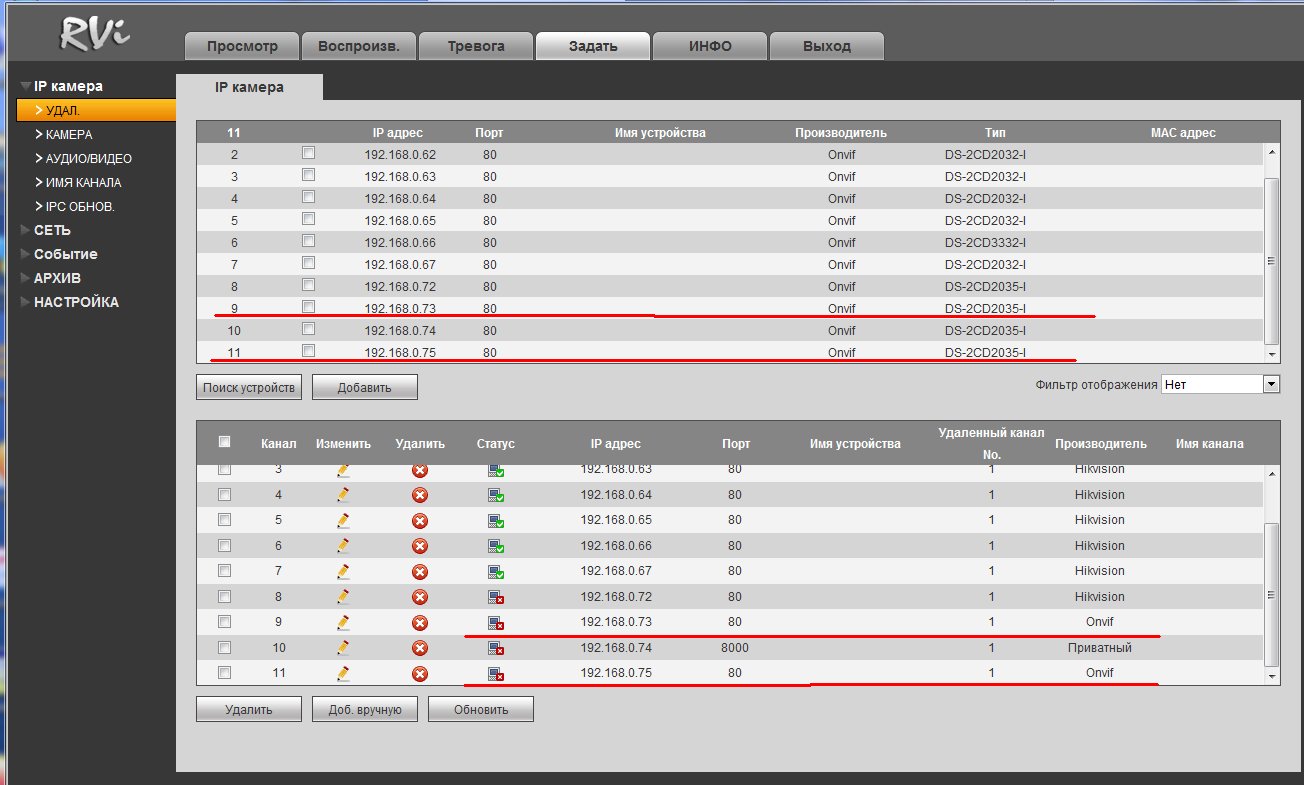The height and width of the screenshot is (785, 1304).
Task: Open the Тревога tab
Action: tap(476, 46)
